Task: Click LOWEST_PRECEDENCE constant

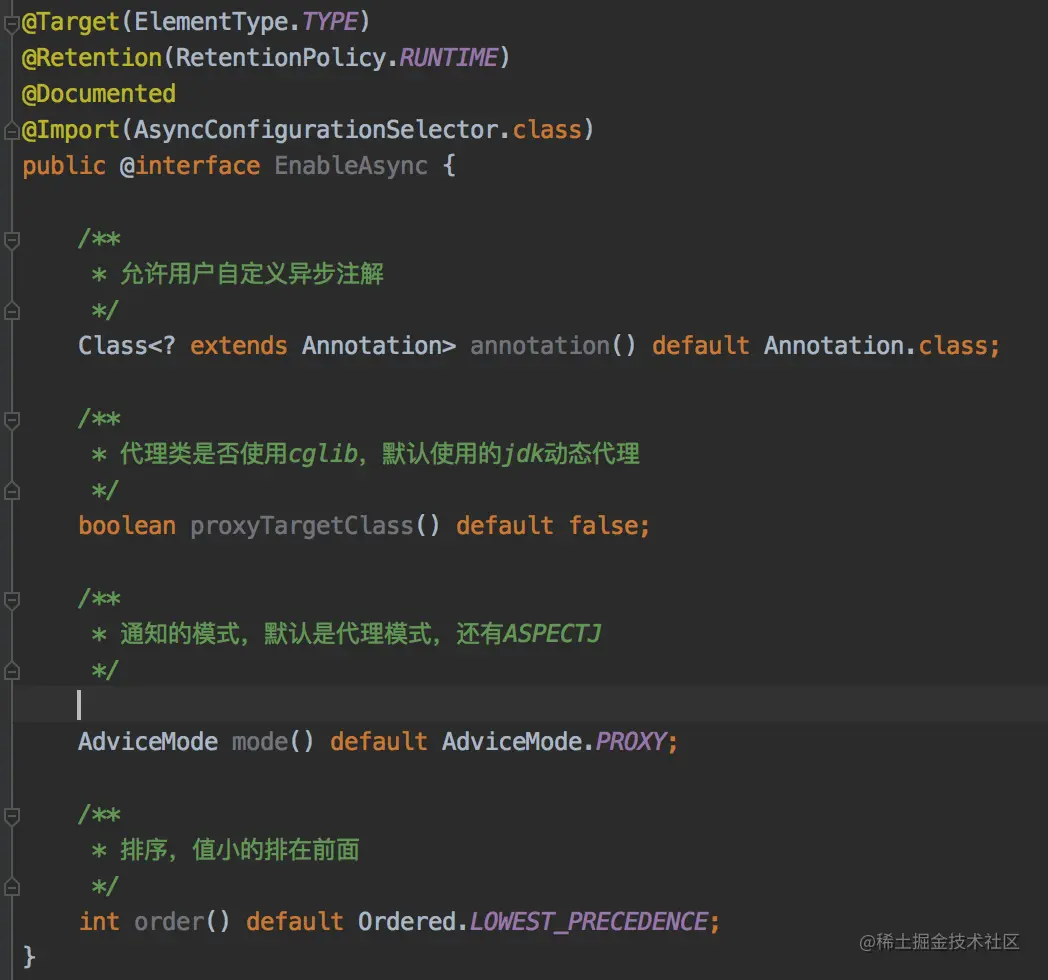Action: coord(589,923)
